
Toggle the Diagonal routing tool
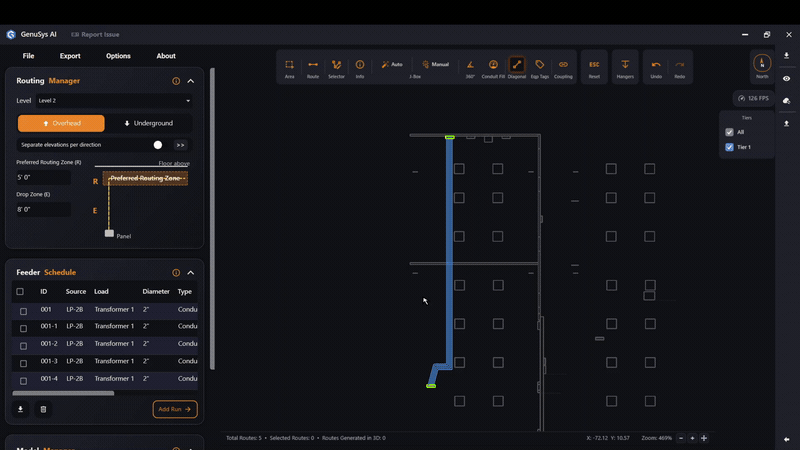(x=516, y=68)
